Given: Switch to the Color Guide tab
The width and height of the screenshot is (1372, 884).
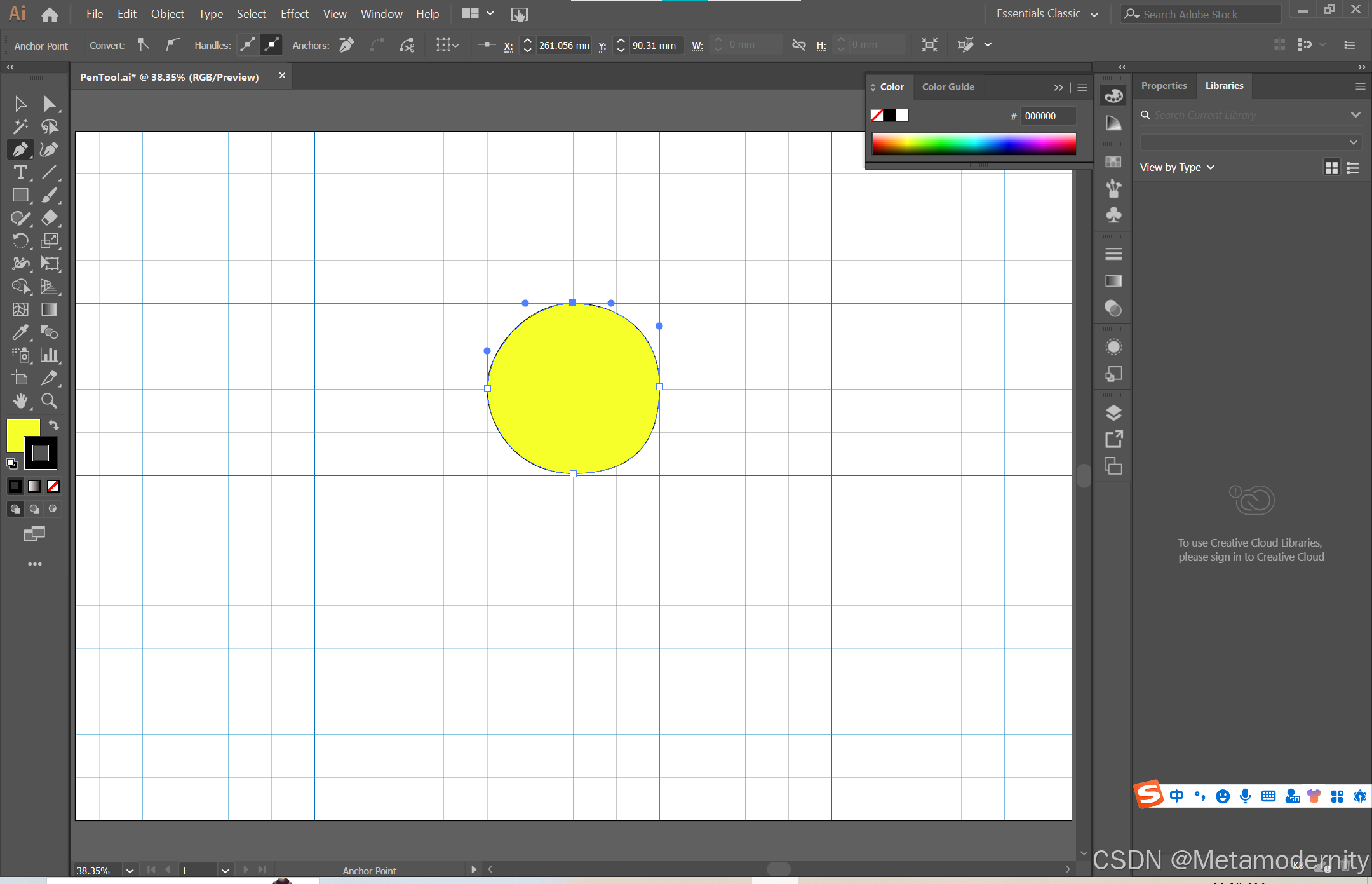Looking at the screenshot, I should pyautogui.click(x=948, y=87).
